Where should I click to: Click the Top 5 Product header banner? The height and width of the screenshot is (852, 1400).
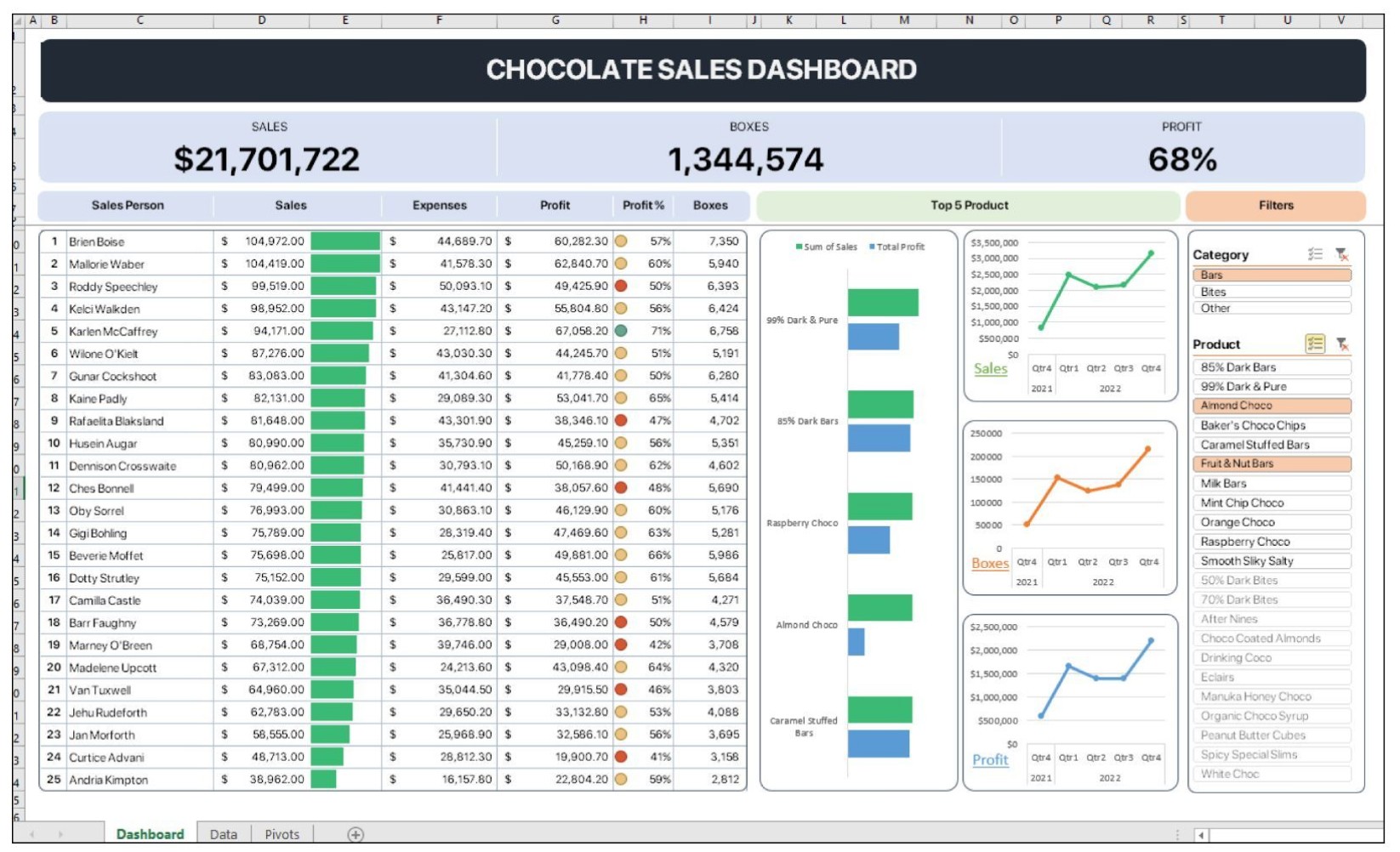point(969,205)
